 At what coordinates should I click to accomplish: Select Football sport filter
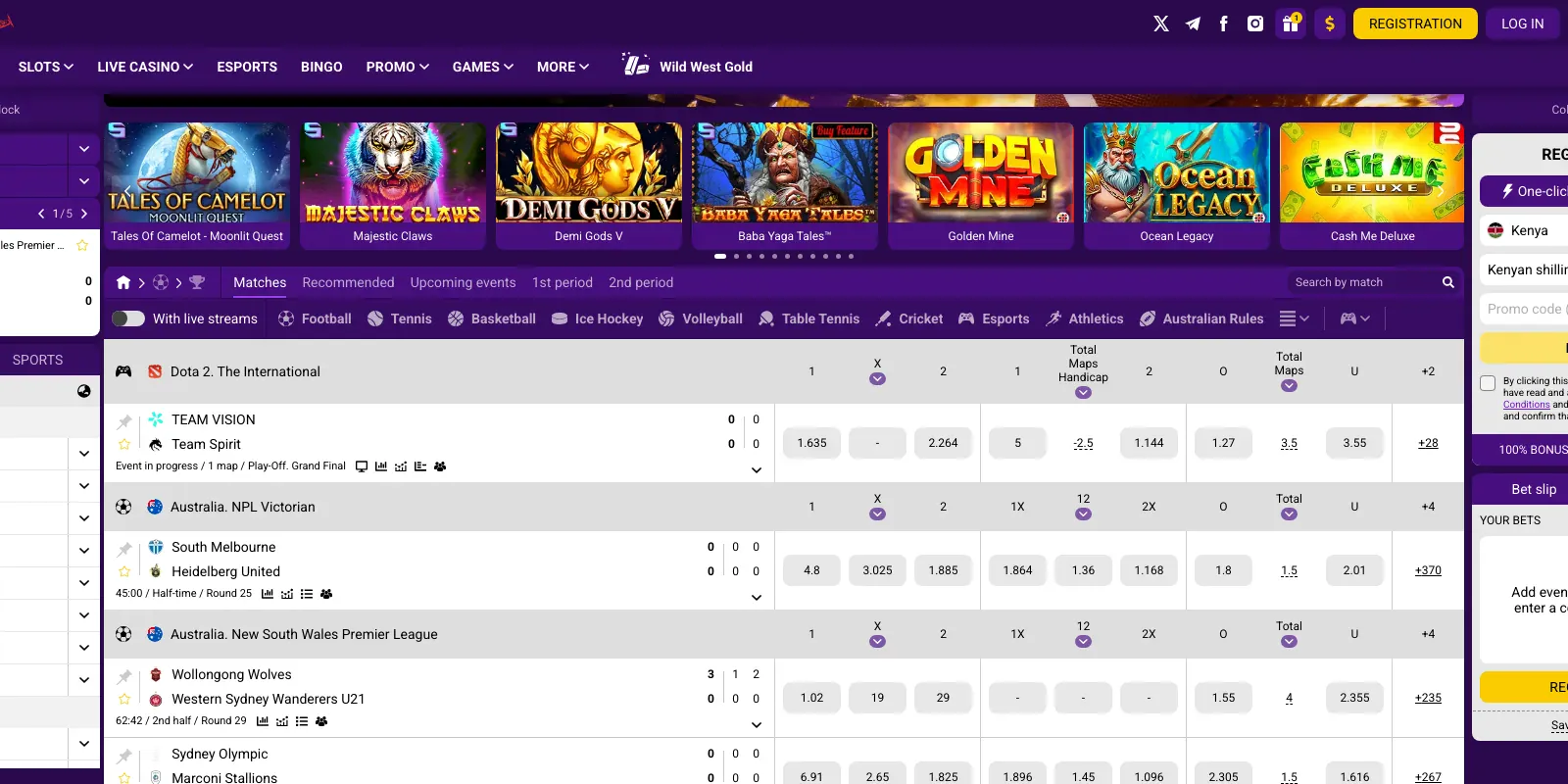coord(315,318)
